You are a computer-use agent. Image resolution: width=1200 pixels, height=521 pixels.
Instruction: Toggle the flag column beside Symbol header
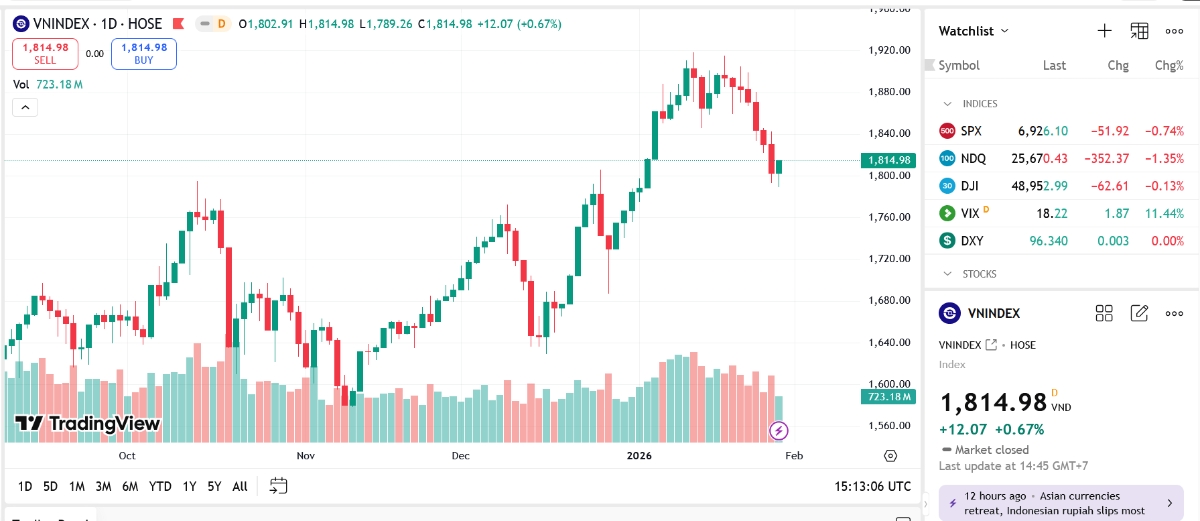[931, 66]
